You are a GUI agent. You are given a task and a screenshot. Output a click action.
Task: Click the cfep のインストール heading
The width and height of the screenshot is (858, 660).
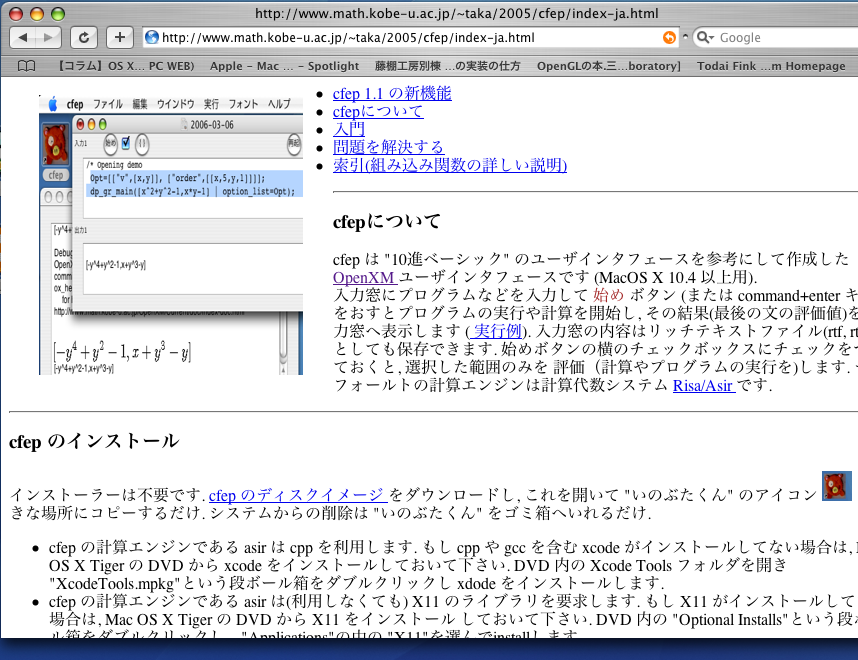[x=94, y=441]
